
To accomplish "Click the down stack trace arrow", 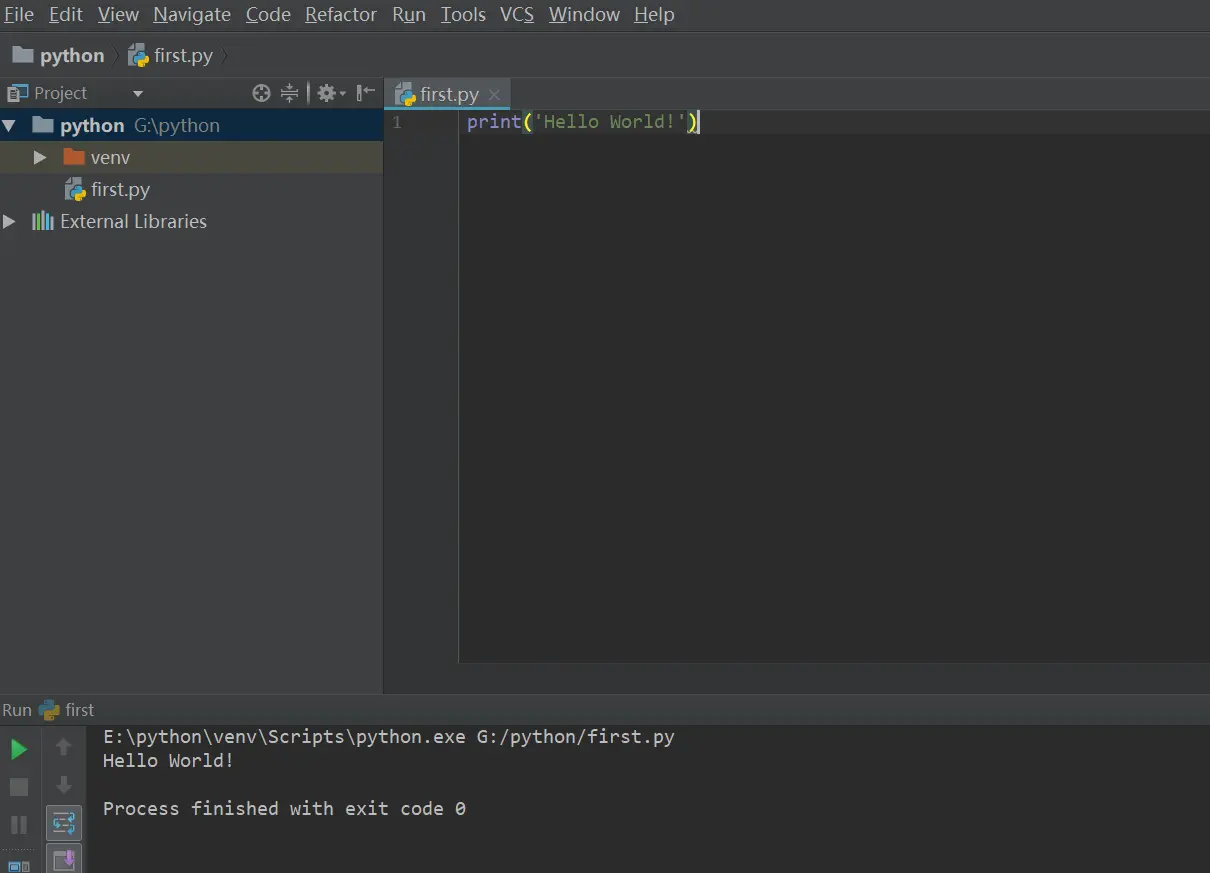I will pyautogui.click(x=64, y=785).
